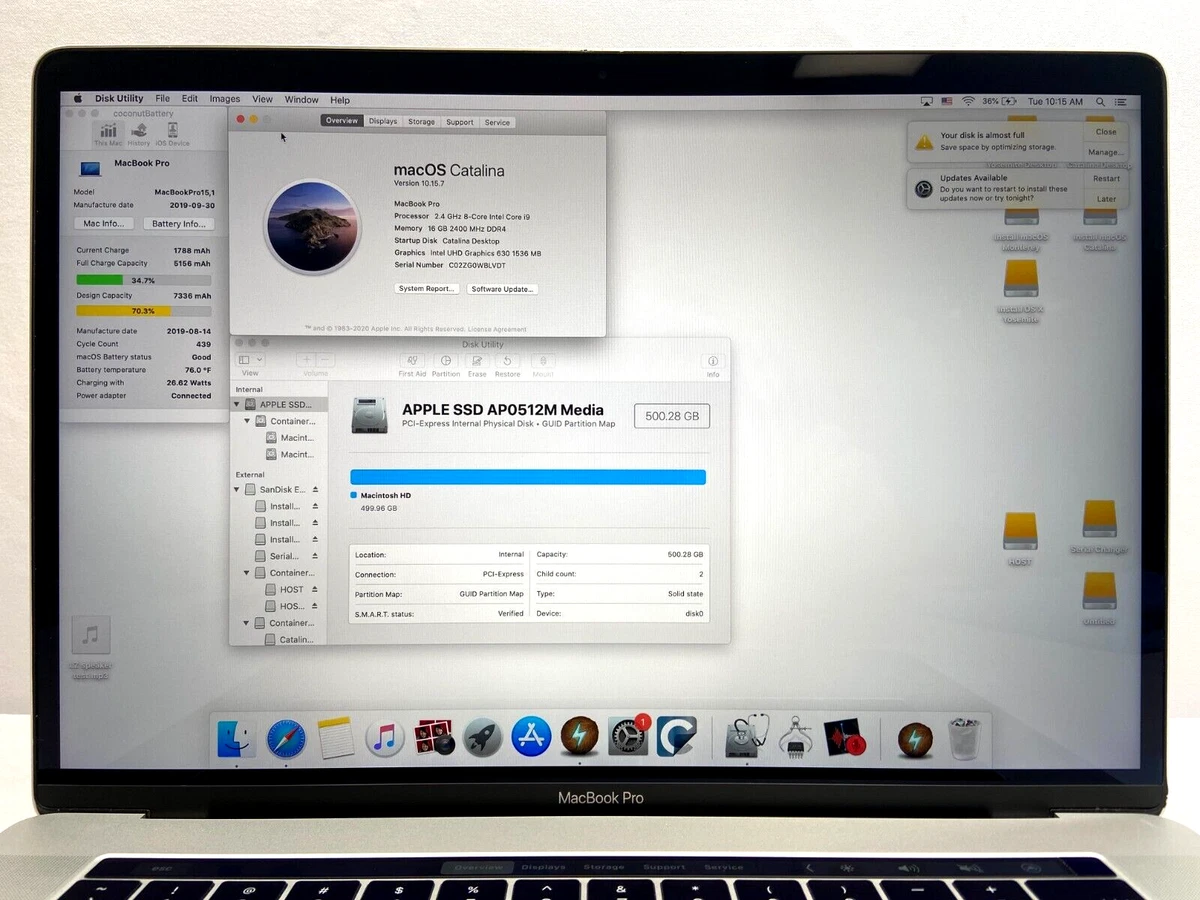Viewport: 1200px width, 900px height.
Task: Click Manage... on the disk full notification
Action: 1106,152
